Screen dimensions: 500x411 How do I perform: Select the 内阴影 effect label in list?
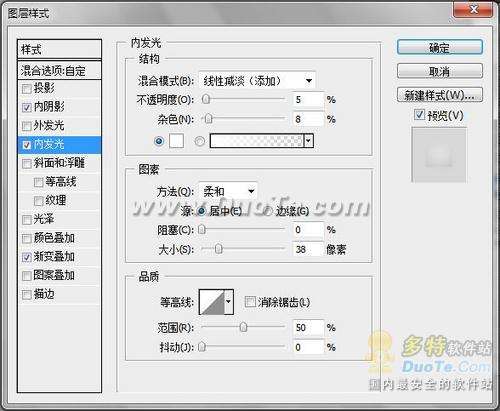[49, 107]
